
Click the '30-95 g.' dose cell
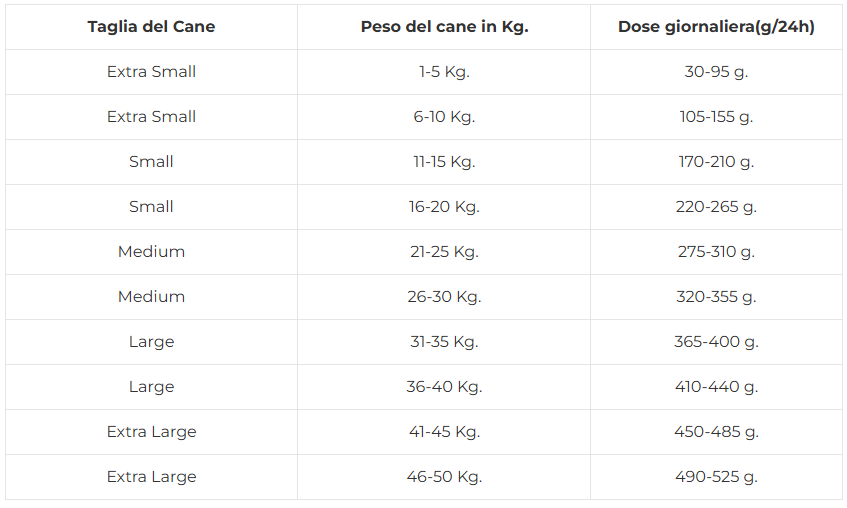716,72
